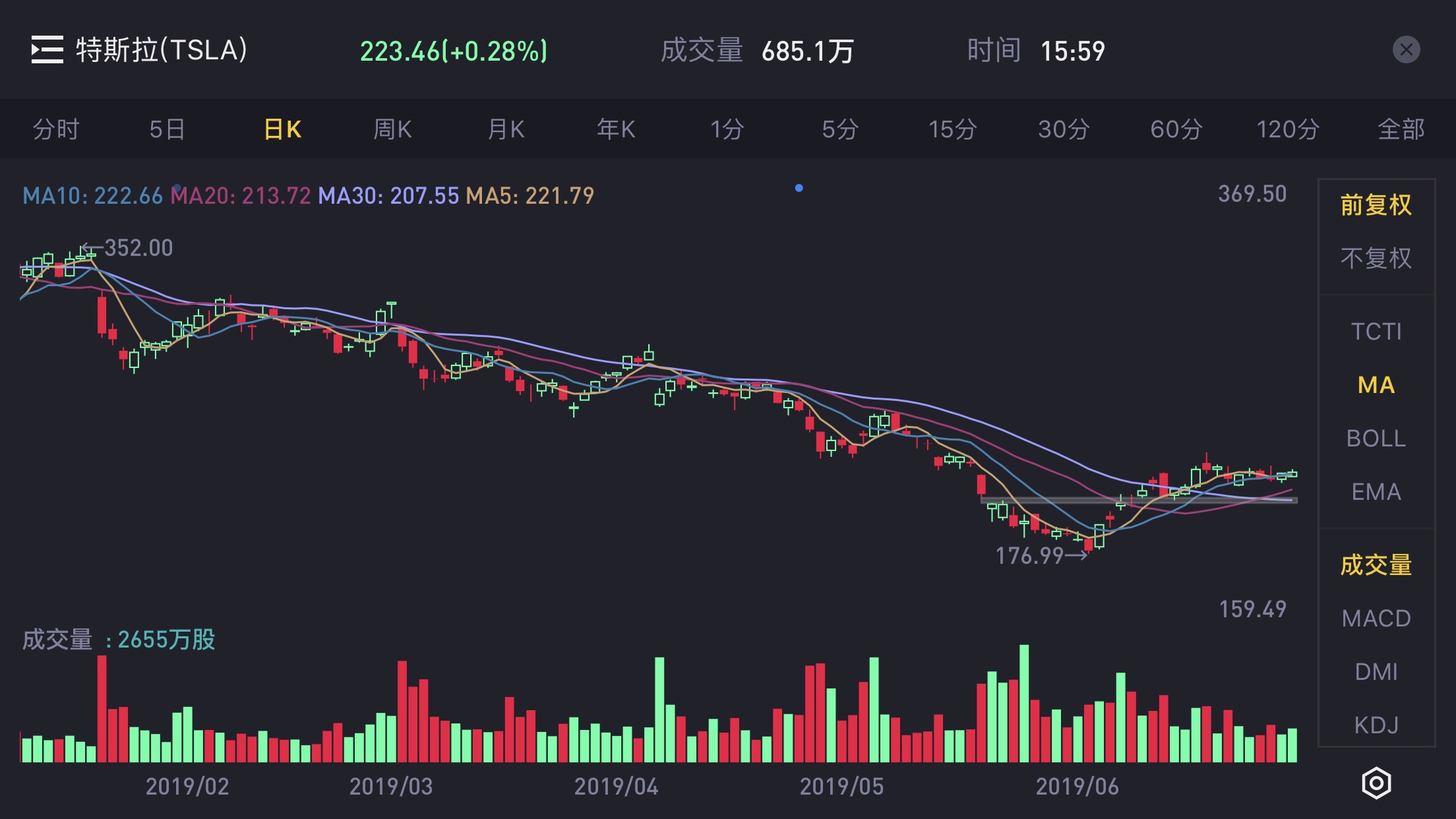
Task: Select the 5日 five-day tab
Action: click(167, 129)
